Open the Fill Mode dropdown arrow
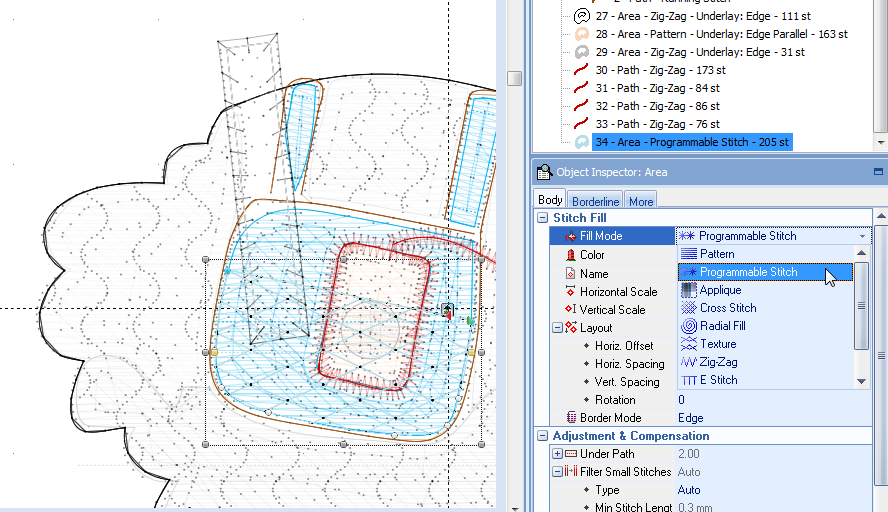The width and height of the screenshot is (888, 512). (862, 236)
